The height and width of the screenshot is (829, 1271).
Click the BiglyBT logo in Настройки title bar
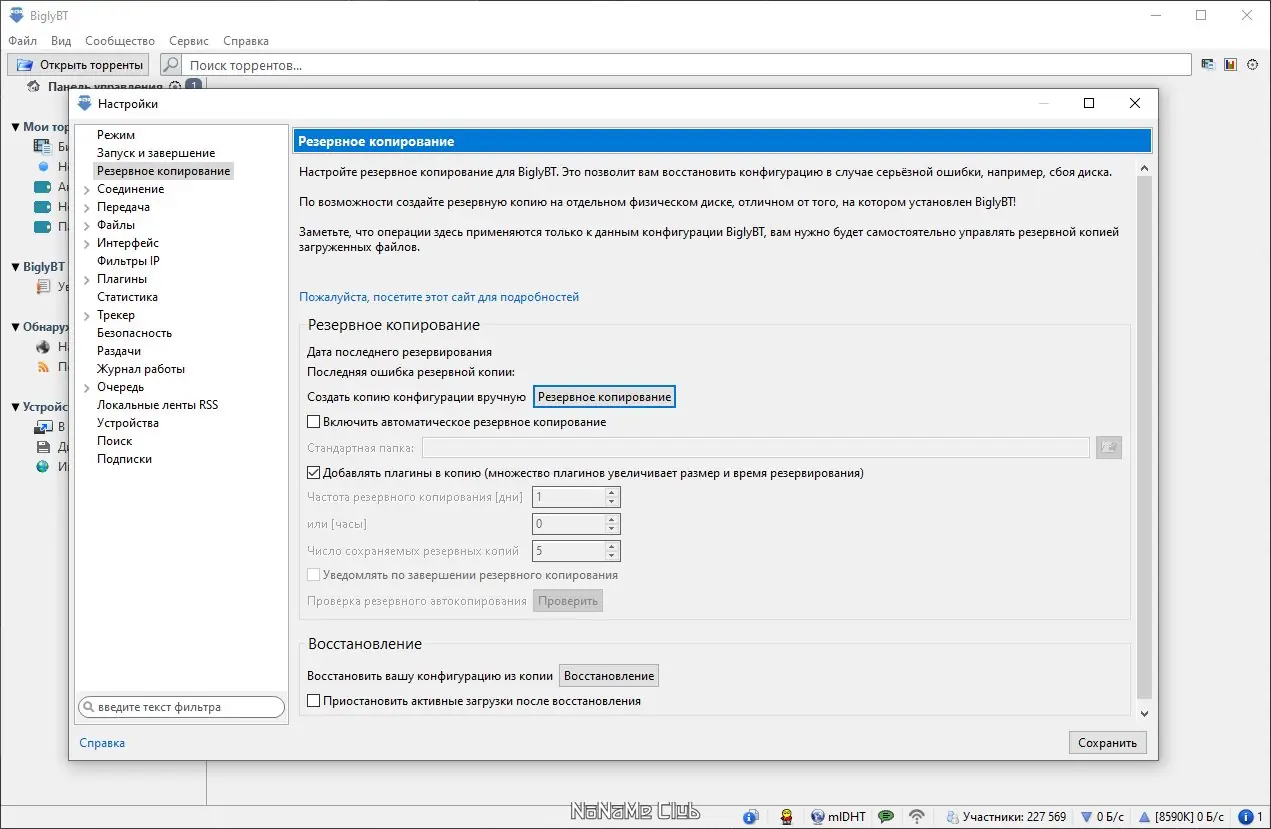point(84,103)
